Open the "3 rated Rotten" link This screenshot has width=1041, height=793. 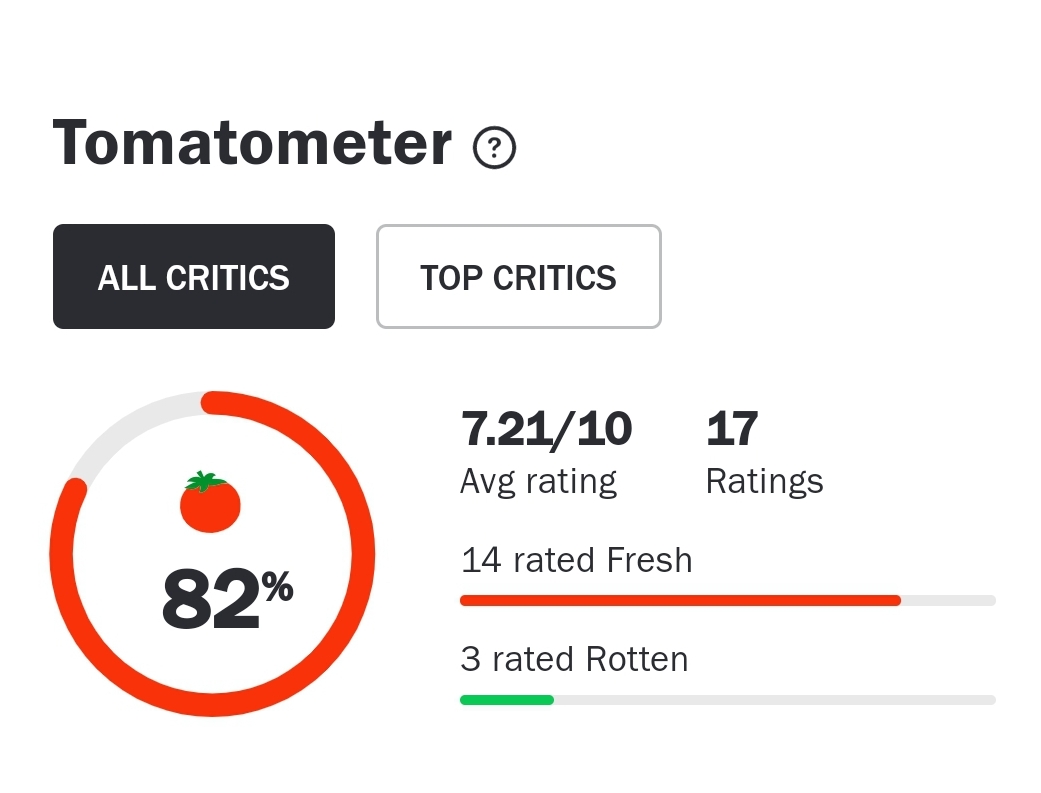click(x=574, y=659)
